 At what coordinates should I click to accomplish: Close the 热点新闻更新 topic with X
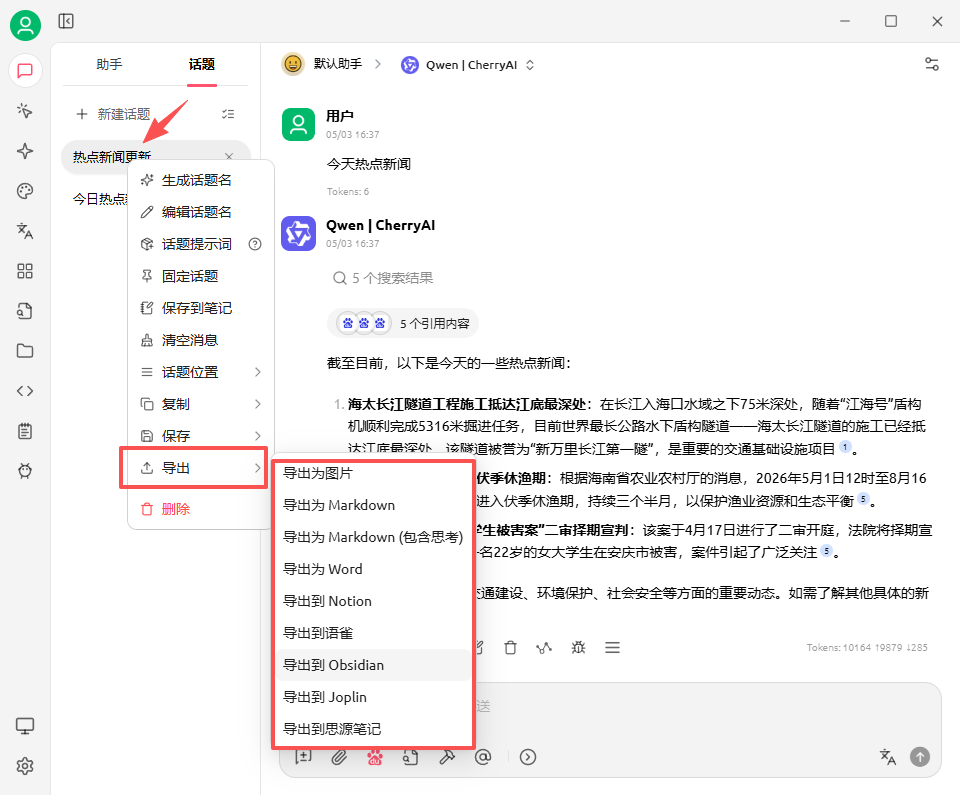[229, 156]
